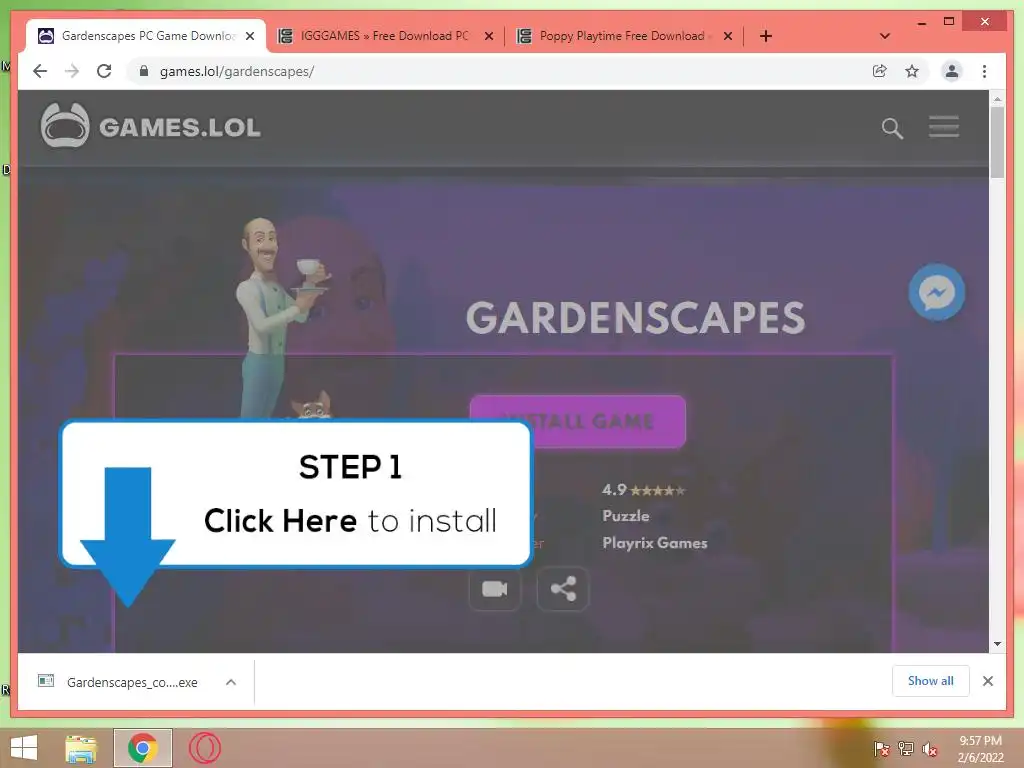This screenshot has height=768, width=1024.
Task: Close the Poppy Playtime tab
Action: click(x=728, y=36)
